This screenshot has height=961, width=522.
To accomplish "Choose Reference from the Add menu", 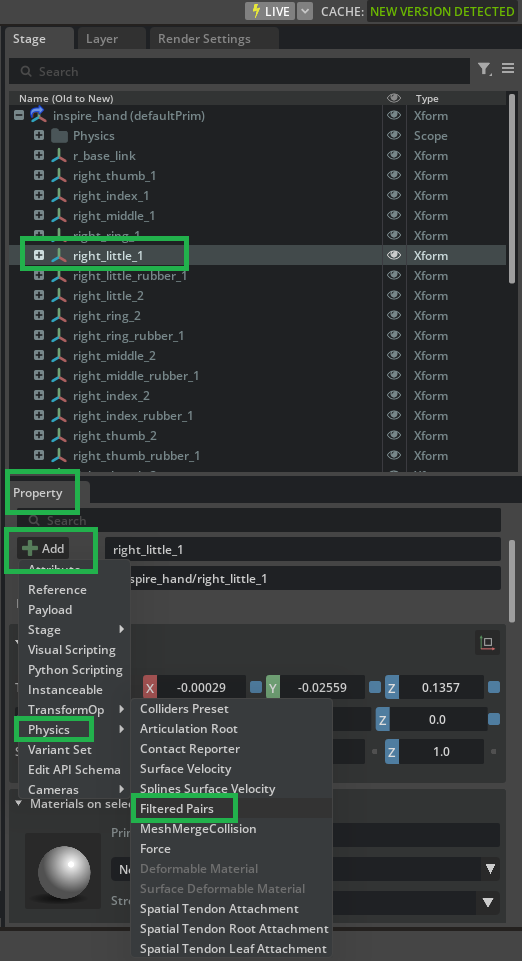I will coord(57,590).
